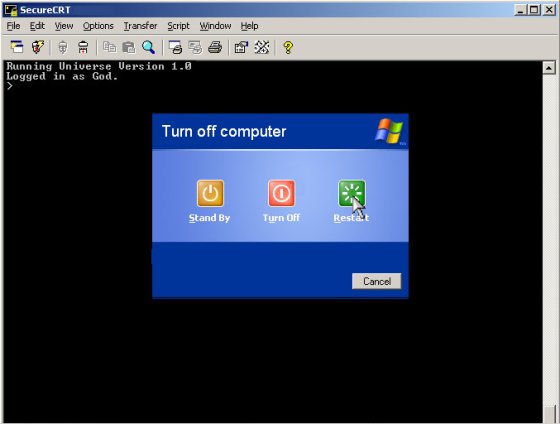Open the Script menu

pyautogui.click(x=179, y=26)
